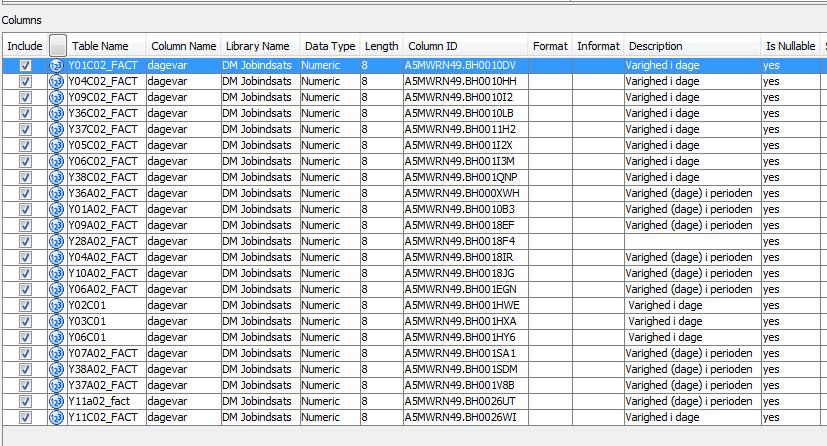Click Column ID A5MWRN49.BH001QNP cell
Viewport: 827px width, 446px height.
[x=466, y=178]
